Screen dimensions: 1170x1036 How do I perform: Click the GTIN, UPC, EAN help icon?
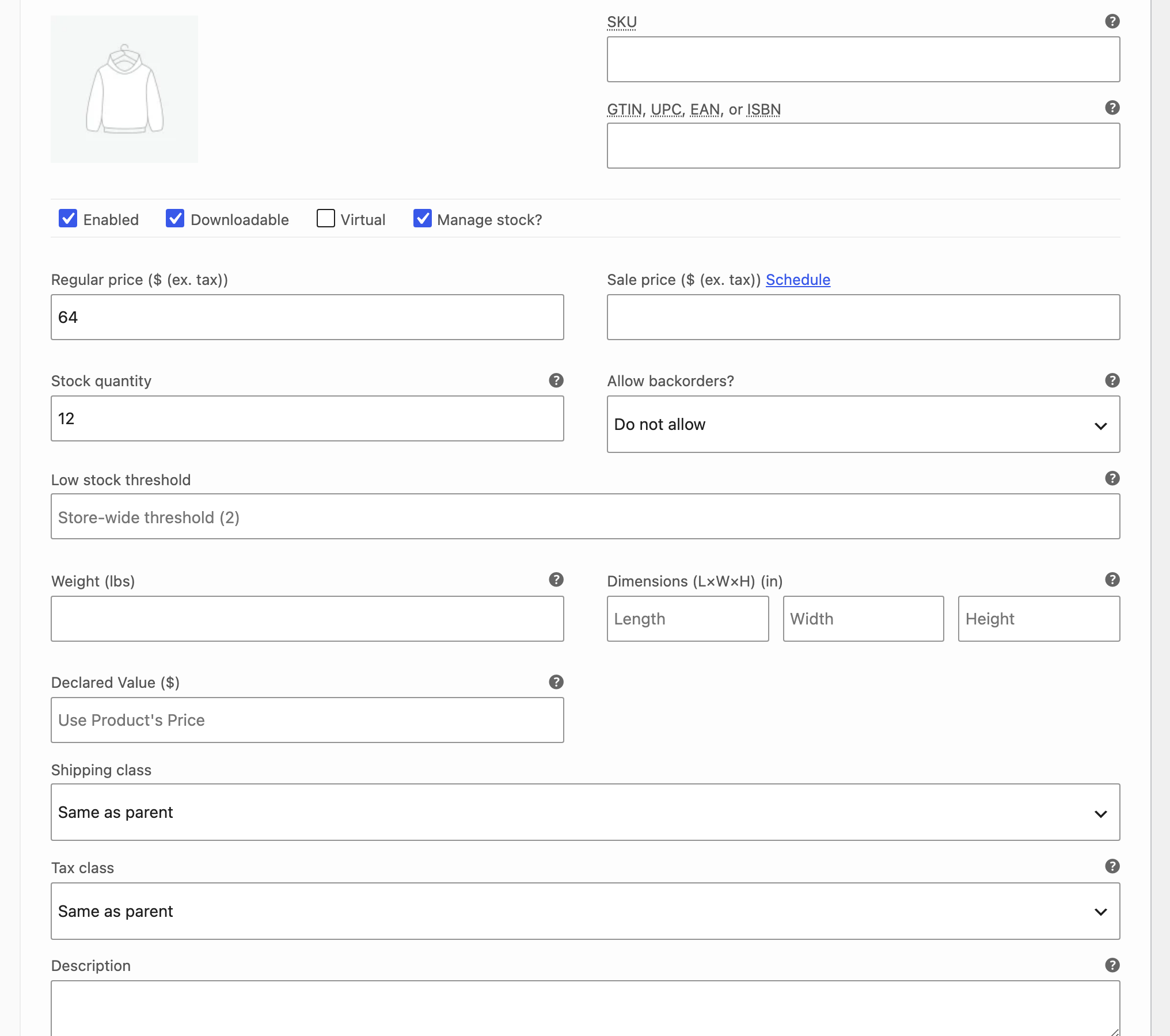(x=1112, y=108)
